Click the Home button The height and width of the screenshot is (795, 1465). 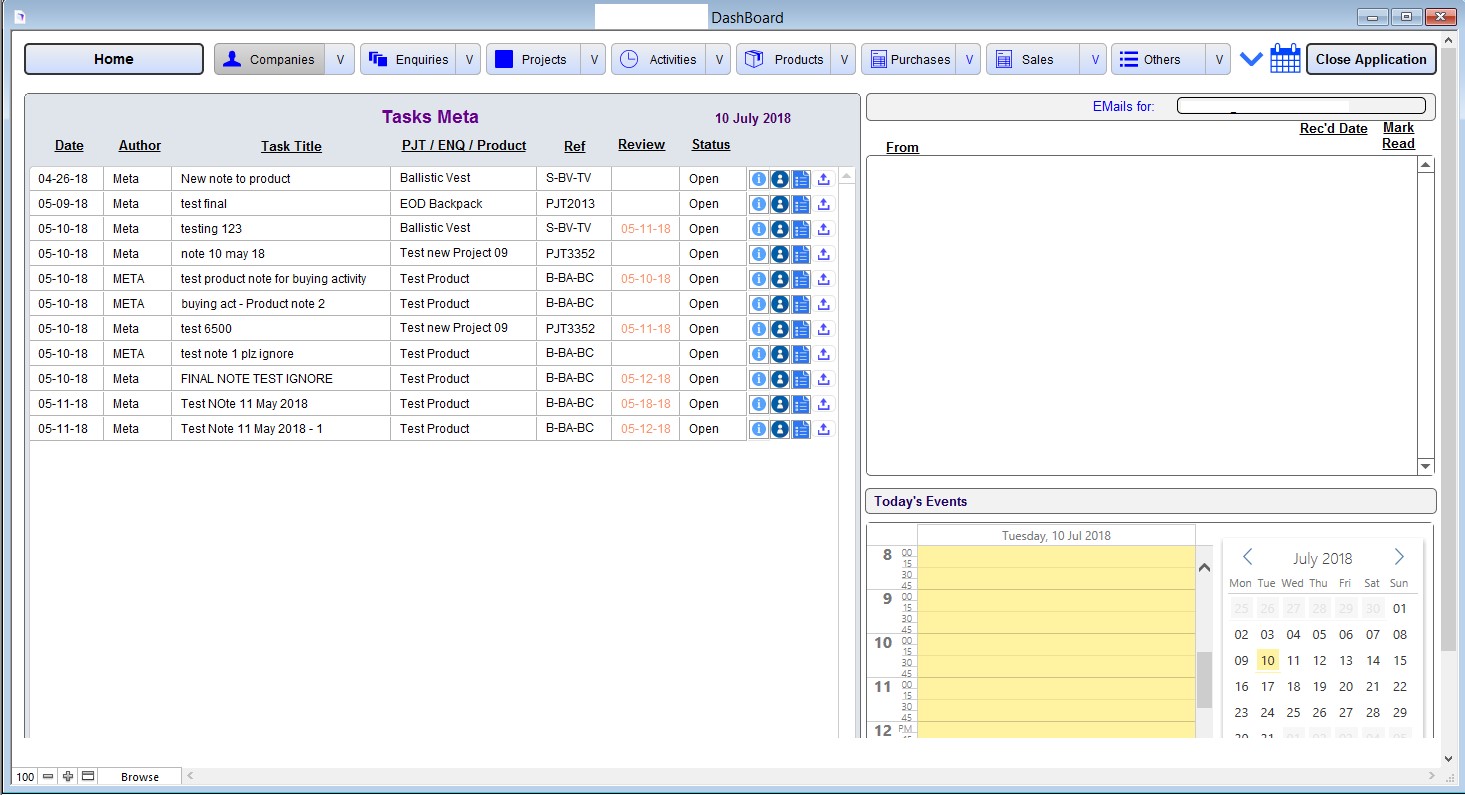point(114,59)
